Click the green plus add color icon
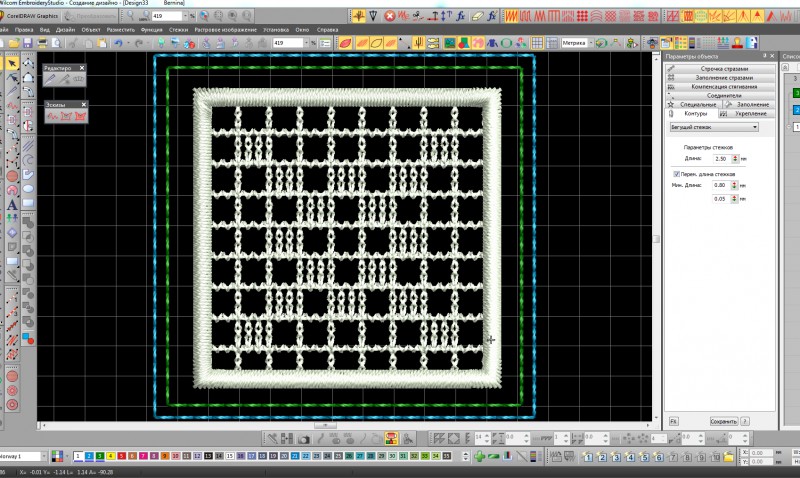Image resolution: width=800 pixels, height=478 pixels. click(479, 456)
